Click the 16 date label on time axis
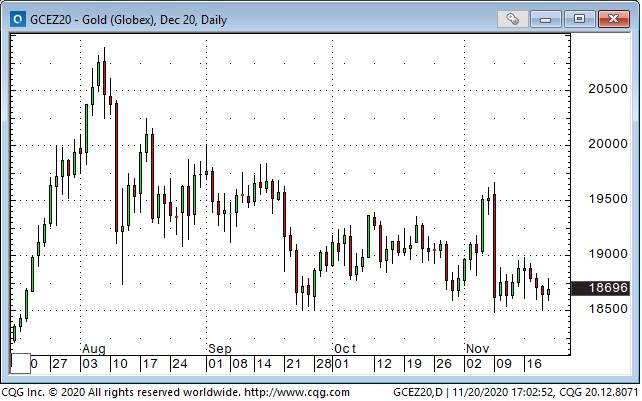642x401 pixels. click(x=534, y=364)
